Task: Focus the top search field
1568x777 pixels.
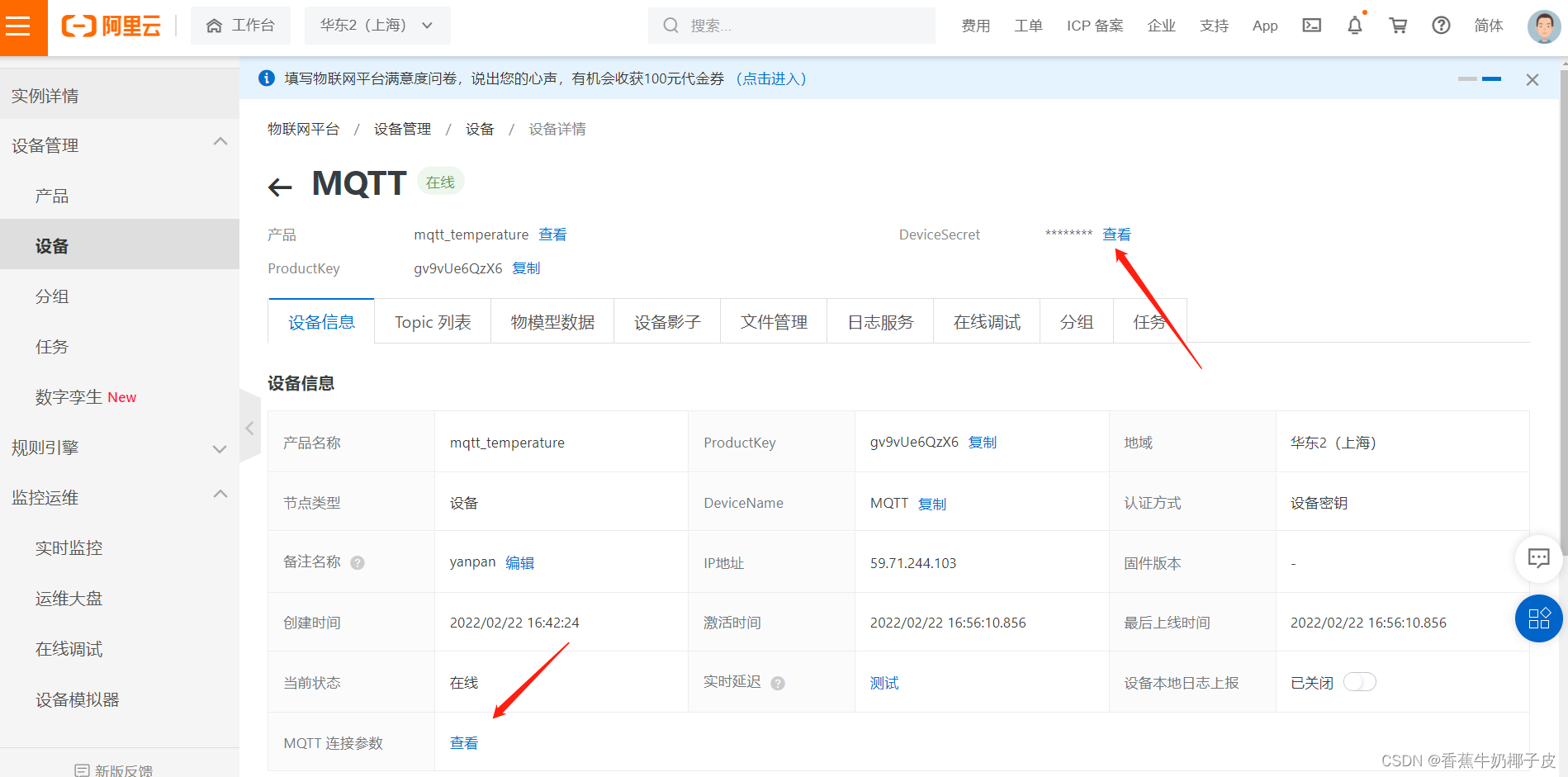Action: [792, 26]
